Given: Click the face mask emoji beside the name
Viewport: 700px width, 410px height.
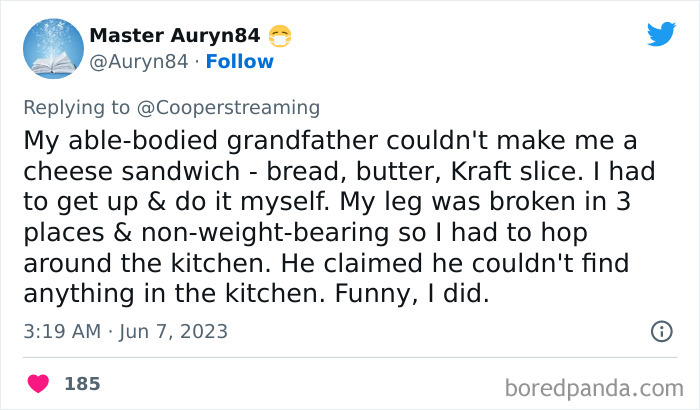Looking at the screenshot, I should point(279,37).
